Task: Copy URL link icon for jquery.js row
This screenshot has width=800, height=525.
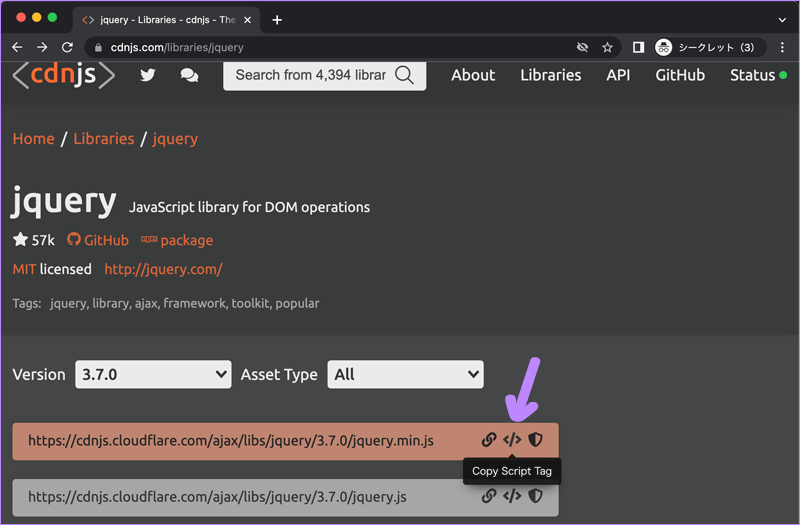Action: 489,496
